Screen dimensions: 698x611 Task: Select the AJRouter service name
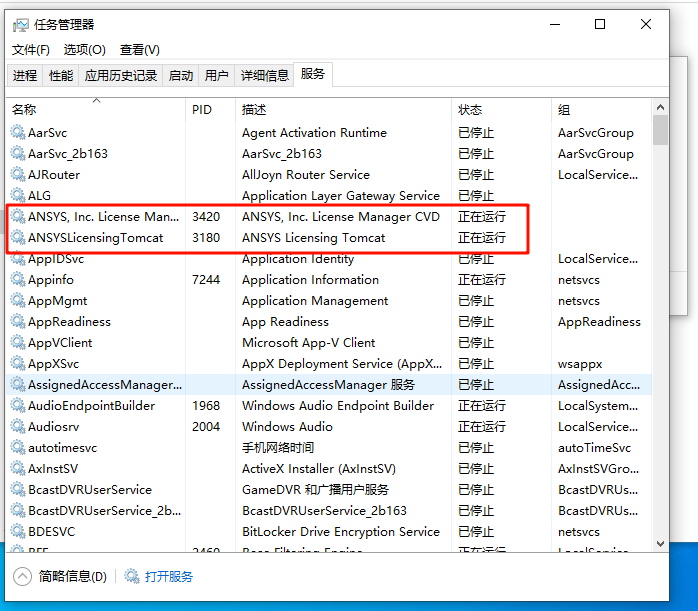pyautogui.click(x=54, y=174)
